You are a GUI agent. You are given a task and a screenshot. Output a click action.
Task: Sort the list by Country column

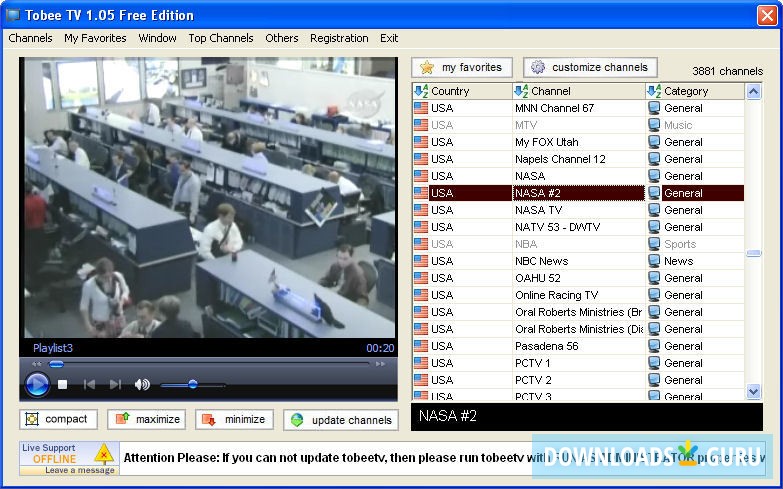tap(462, 91)
